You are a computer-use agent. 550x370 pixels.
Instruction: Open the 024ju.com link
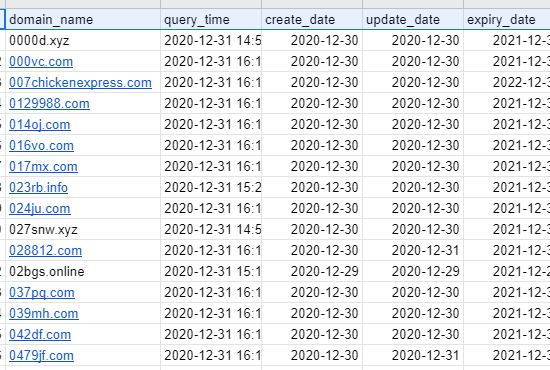(40, 209)
